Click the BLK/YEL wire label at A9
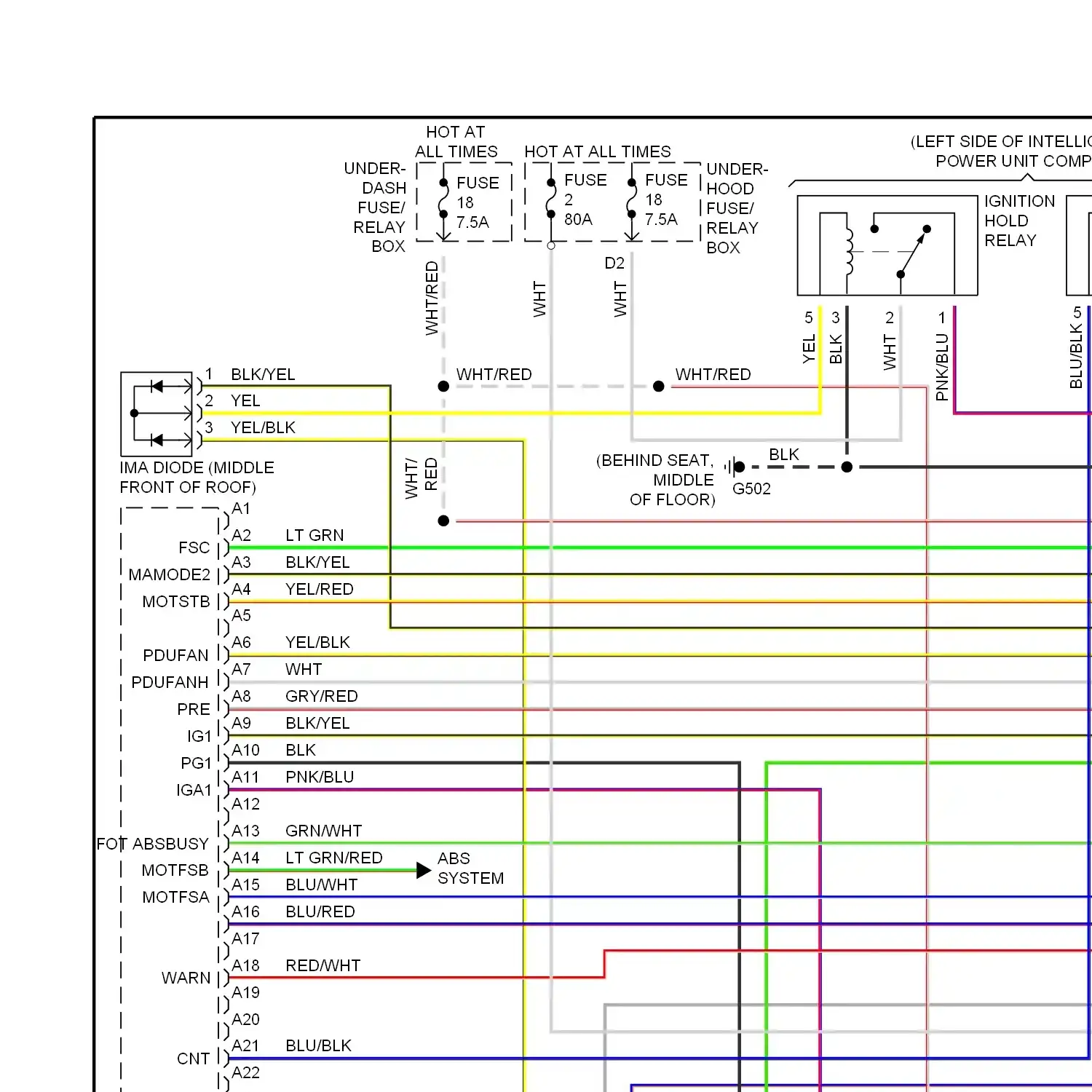Image resolution: width=1092 pixels, height=1092 pixels. pyautogui.click(x=317, y=723)
